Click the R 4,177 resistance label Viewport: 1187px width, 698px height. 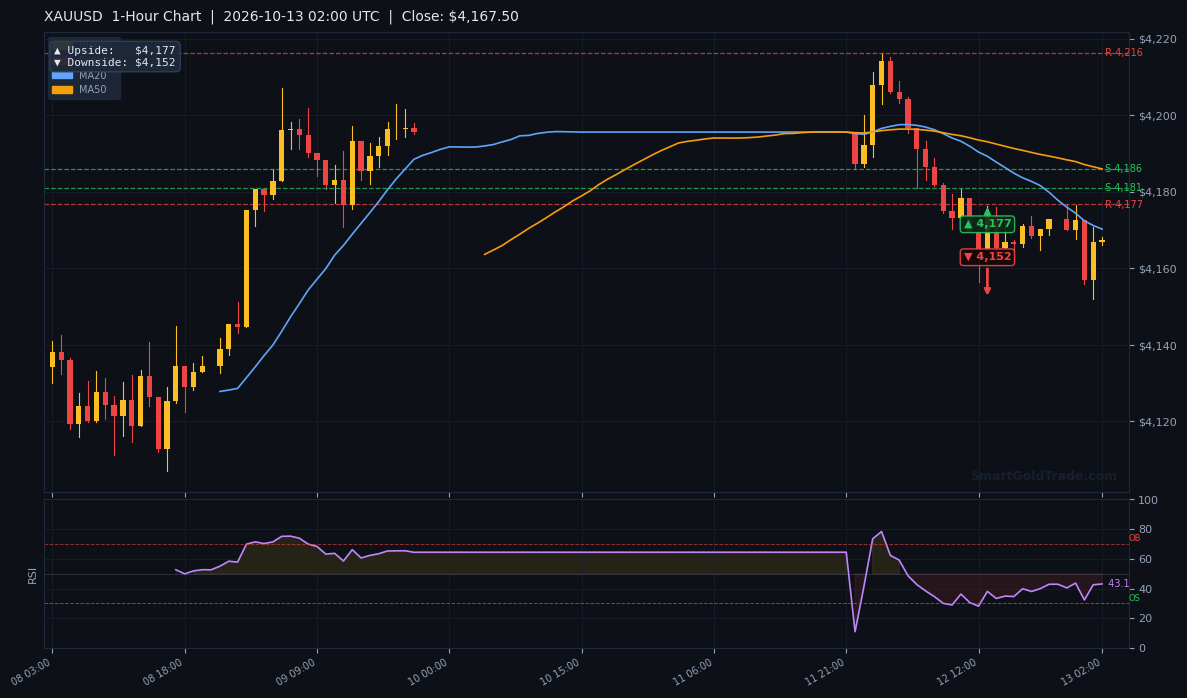click(x=1123, y=204)
